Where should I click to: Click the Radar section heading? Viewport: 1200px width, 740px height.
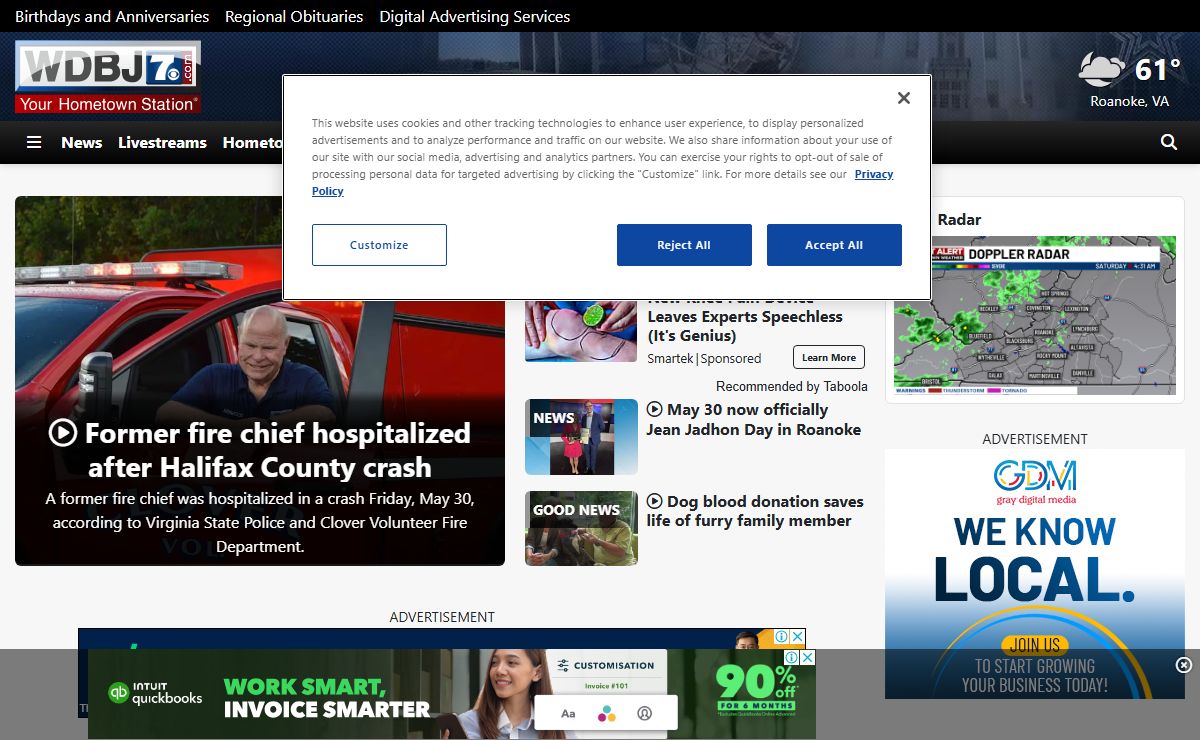tap(959, 219)
